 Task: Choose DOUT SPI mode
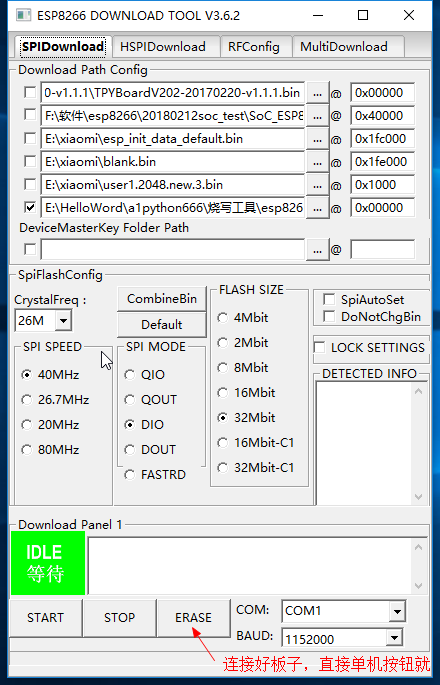[150, 449]
